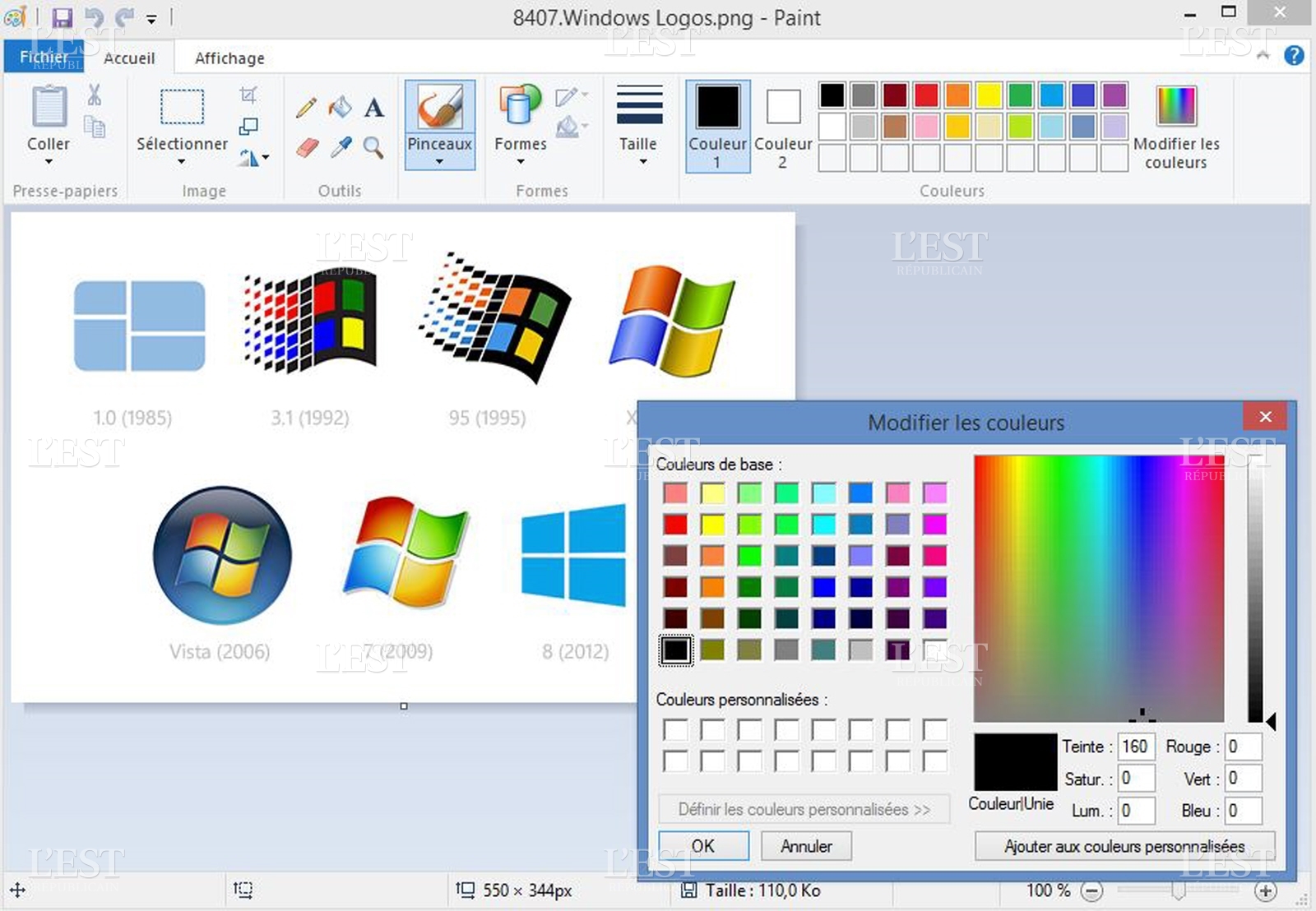This screenshot has height=911, width=1316.
Task: Click the OK button in the color dialog
Action: coord(704,846)
